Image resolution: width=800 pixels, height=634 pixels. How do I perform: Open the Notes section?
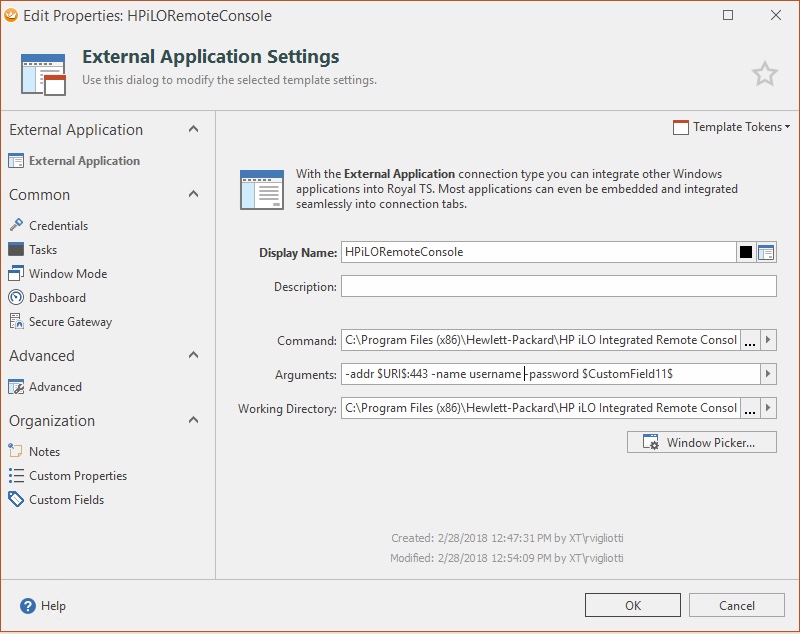coord(44,452)
